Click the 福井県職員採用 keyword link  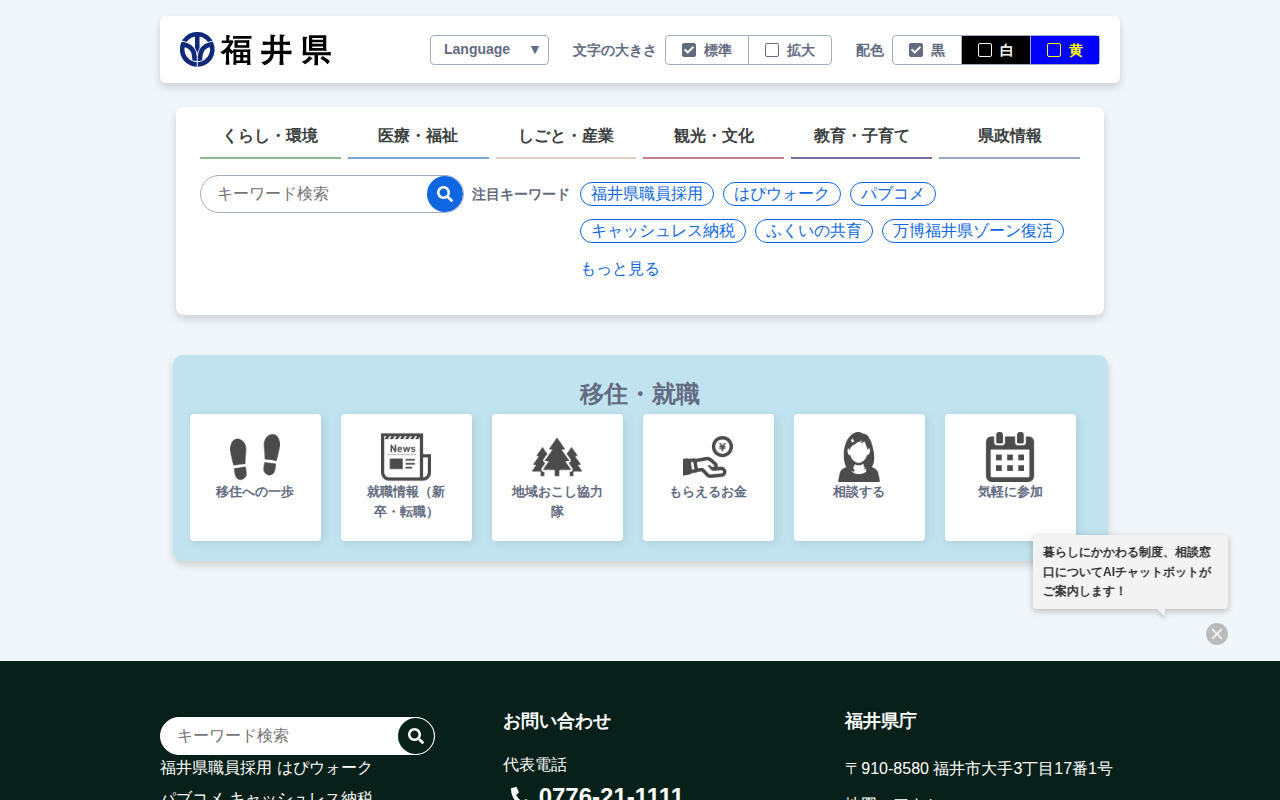click(x=647, y=194)
